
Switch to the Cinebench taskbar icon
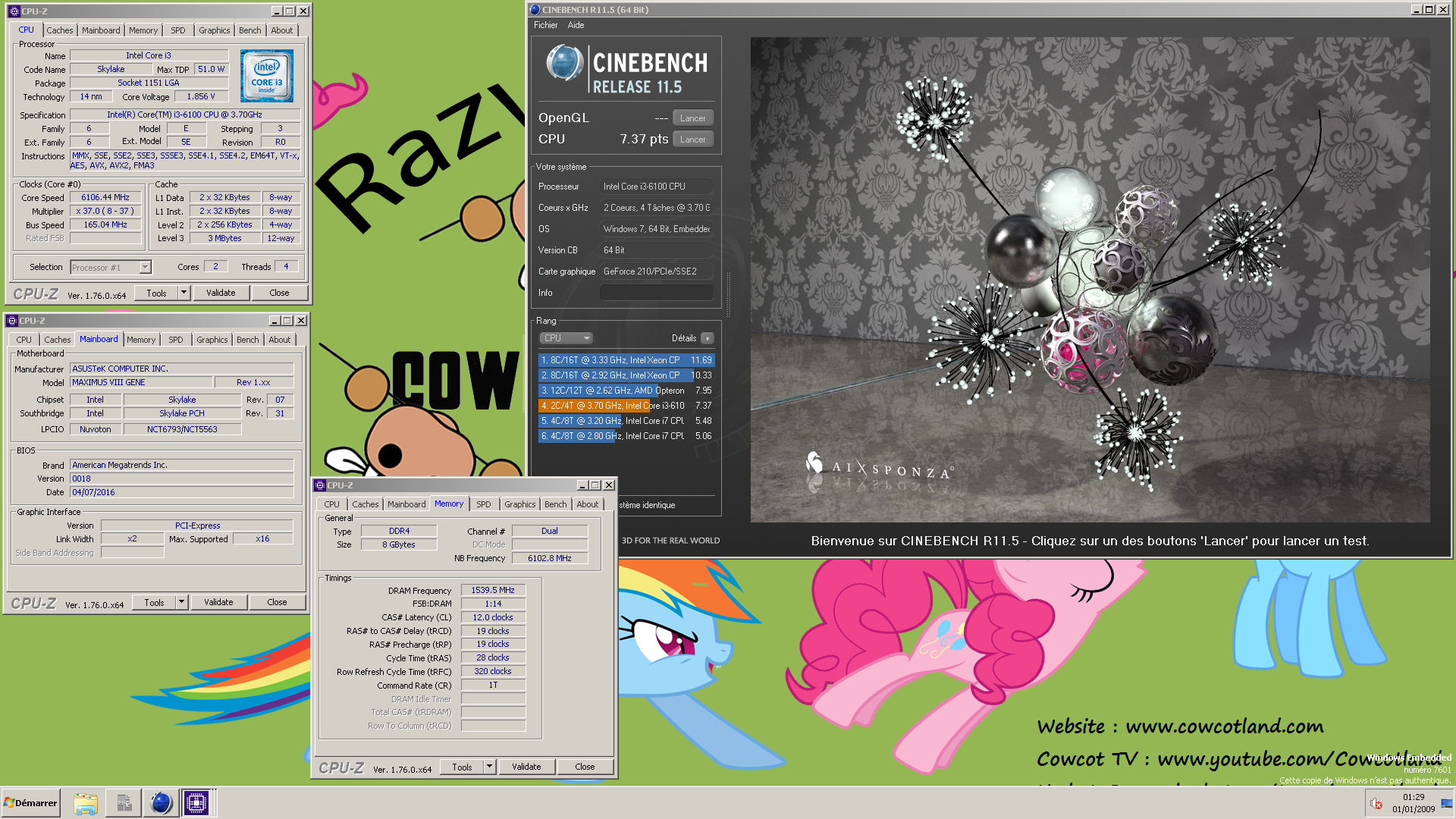(x=161, y=803)
